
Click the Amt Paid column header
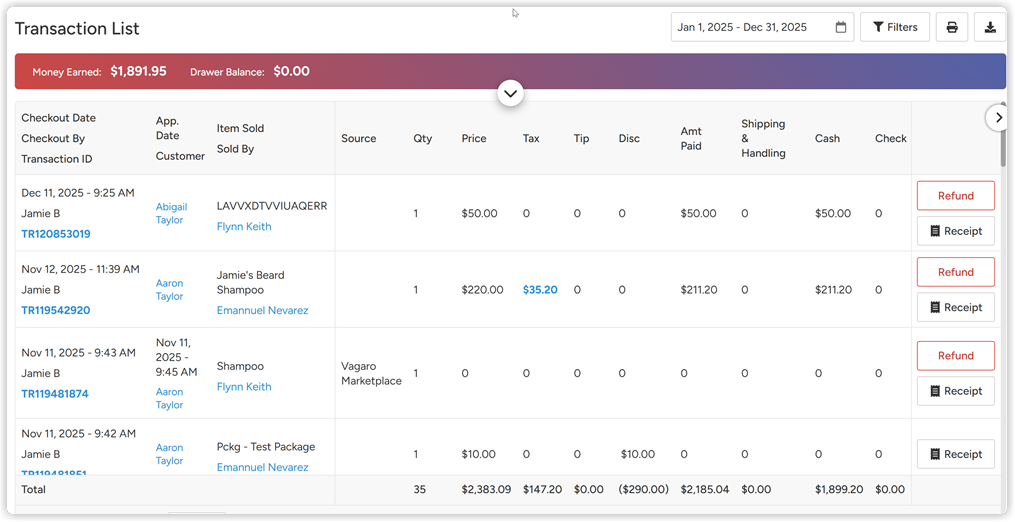[x=691, y=139]
